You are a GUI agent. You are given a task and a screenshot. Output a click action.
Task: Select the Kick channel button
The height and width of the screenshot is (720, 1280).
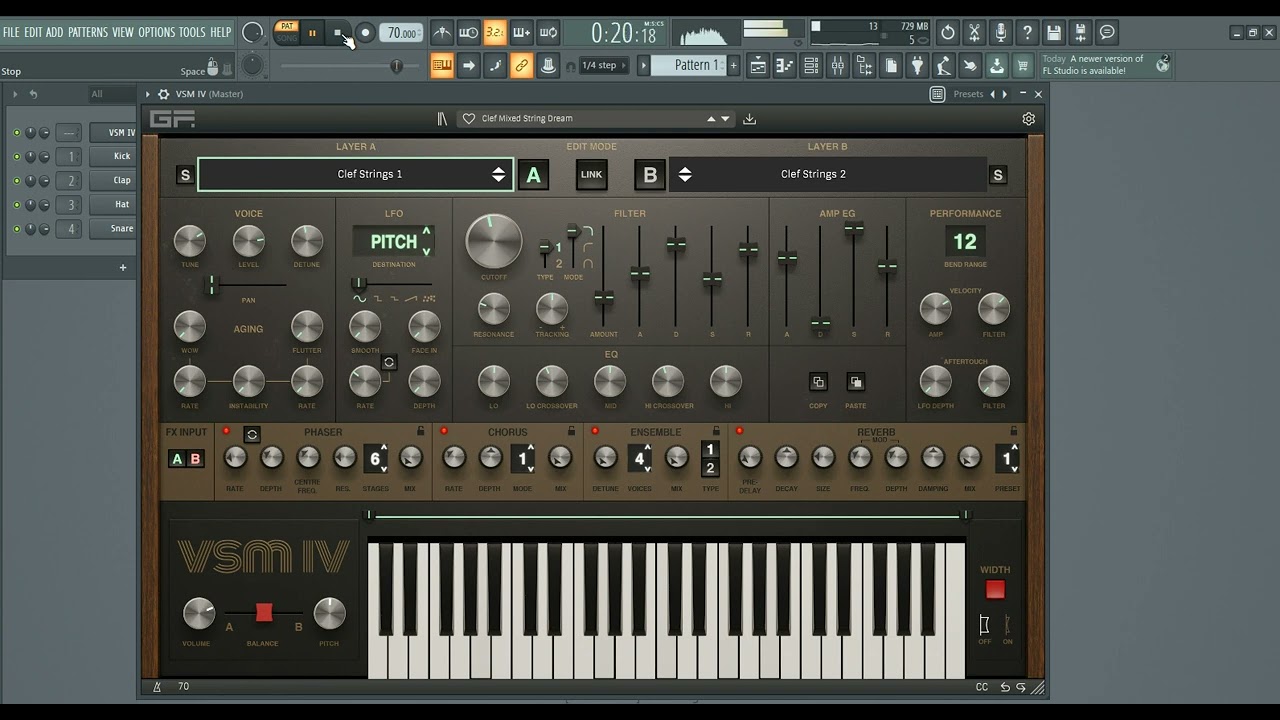click(x=113, y=156)
